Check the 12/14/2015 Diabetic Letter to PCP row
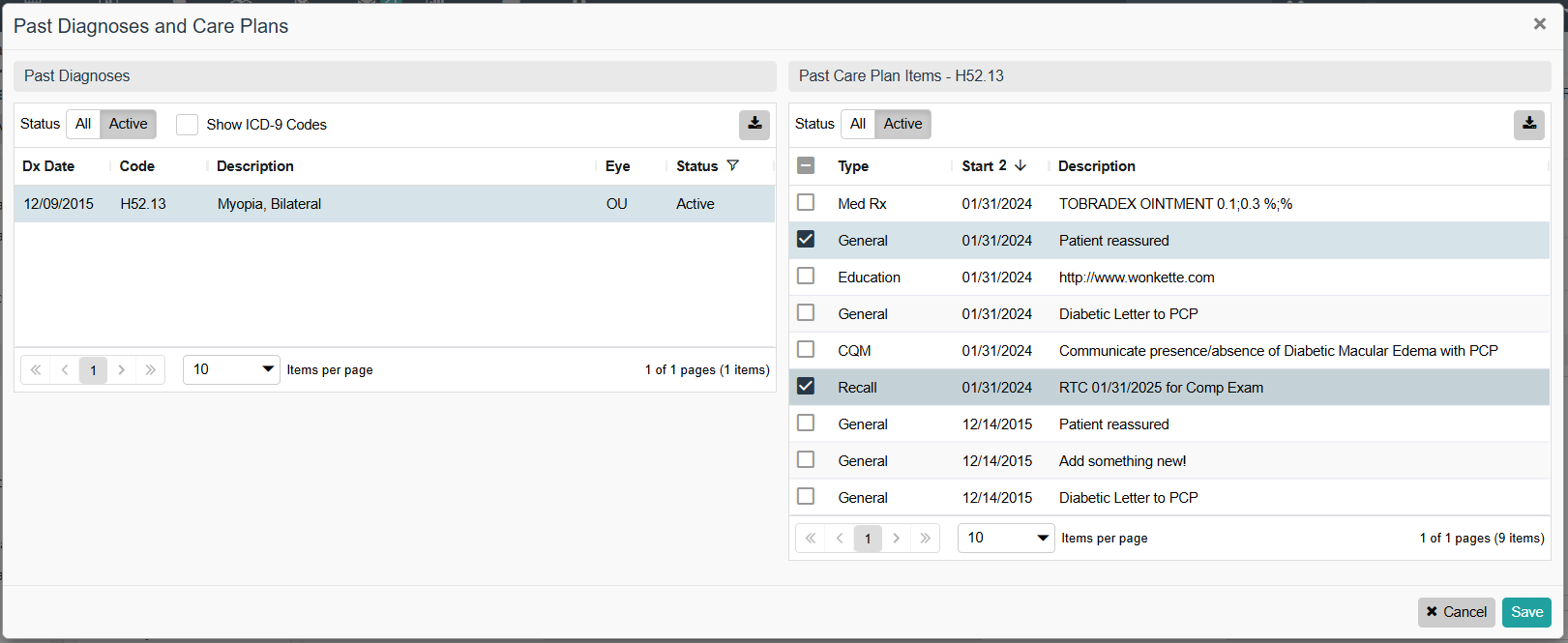Image resolution: width=1568 pixels, height=643 pixels. click(x=806, y=496)
